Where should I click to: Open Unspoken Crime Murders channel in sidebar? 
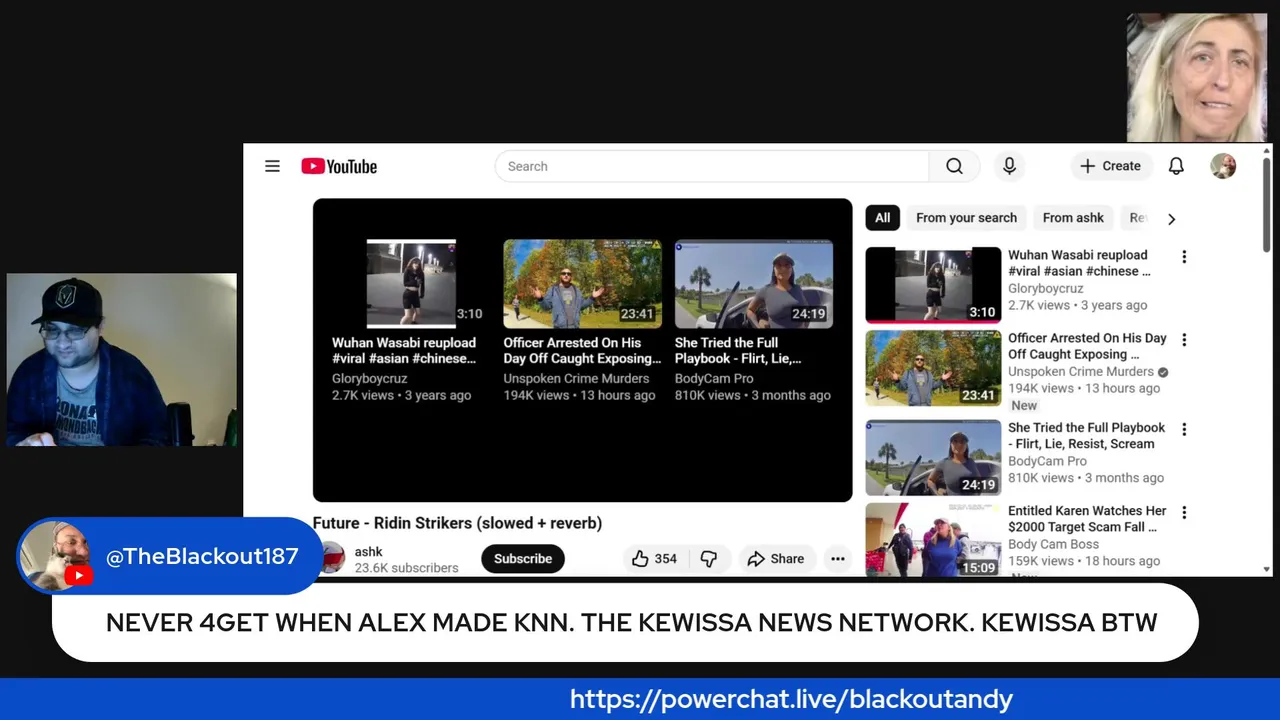[1081, 371]
